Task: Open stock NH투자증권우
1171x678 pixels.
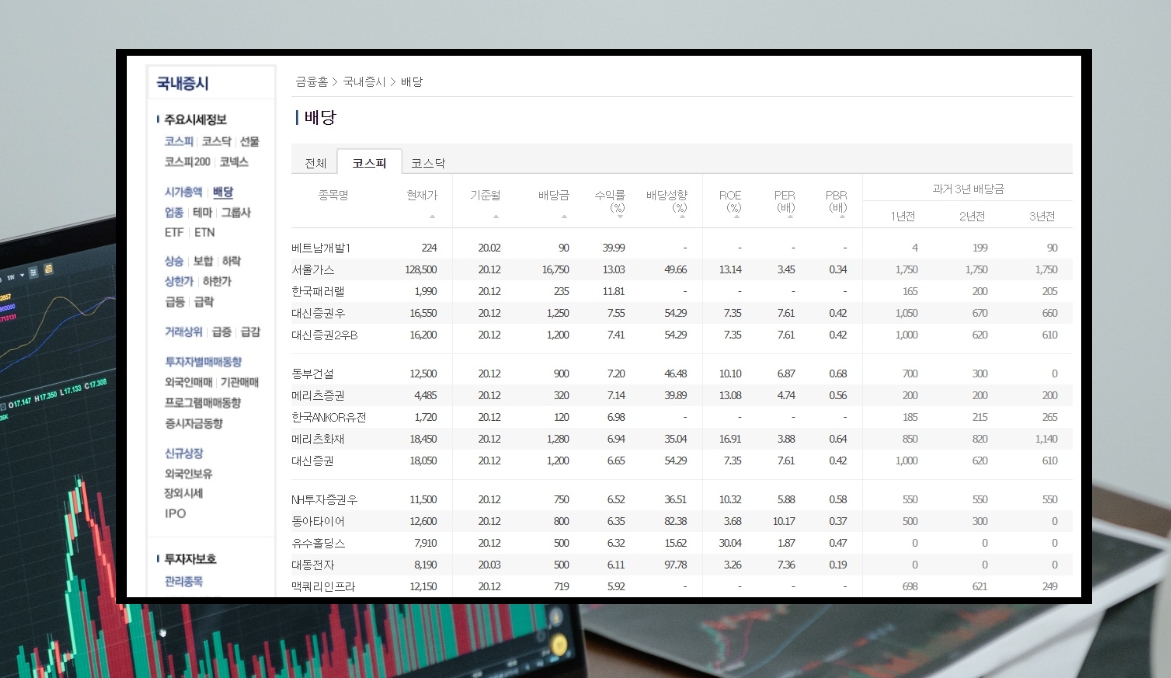Action: (325, 500)
